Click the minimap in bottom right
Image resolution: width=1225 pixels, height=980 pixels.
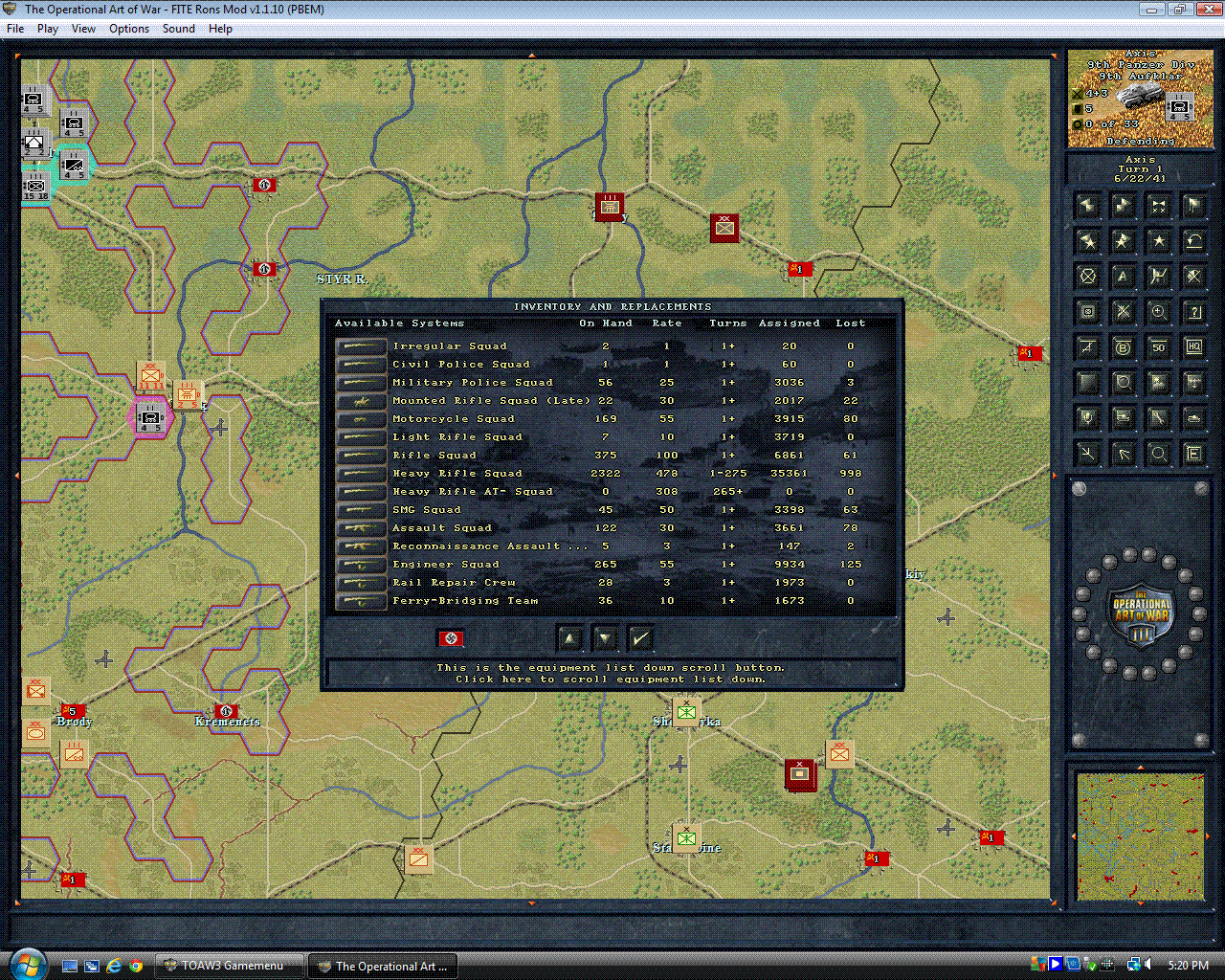click(x=1139, y=835)
